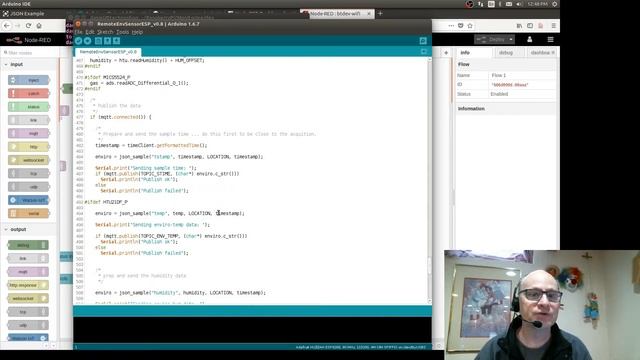The height and width of the screenshot is (360, 640).
Task: Select the Node-RED info sidebar tab
Action: point(474,53)
